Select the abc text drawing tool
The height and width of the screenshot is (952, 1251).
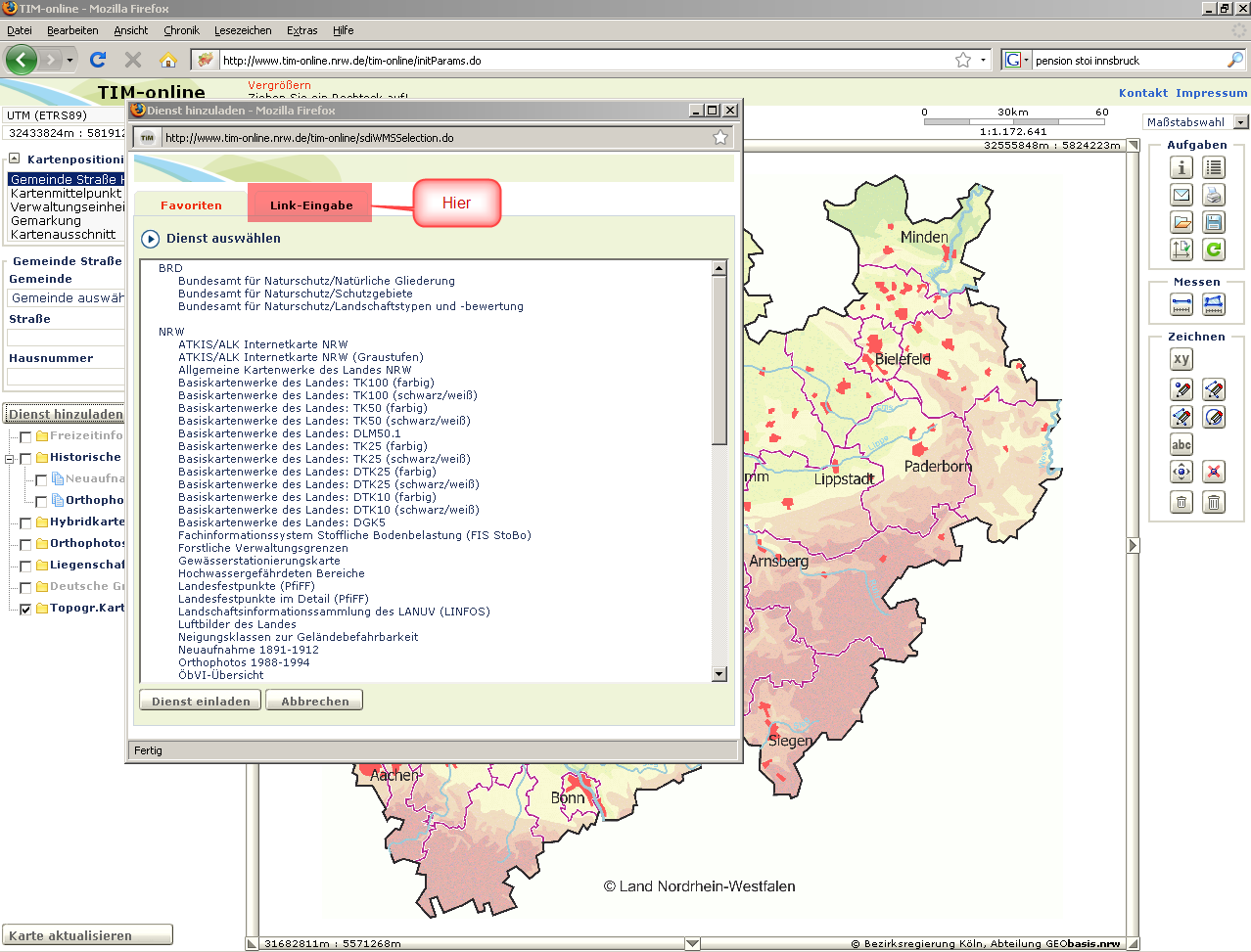coord(1181,444)
